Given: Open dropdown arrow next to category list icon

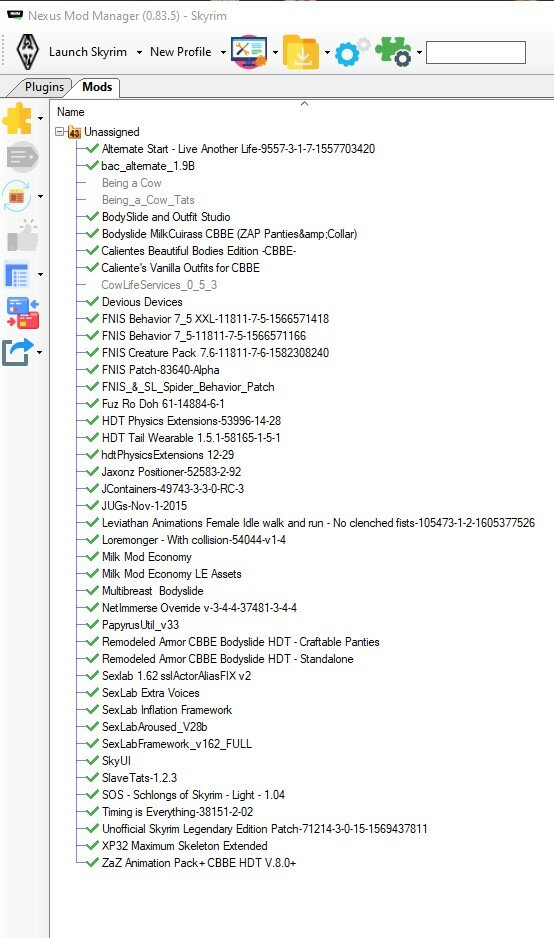Looking at the screenshot, I should (40, 275).
